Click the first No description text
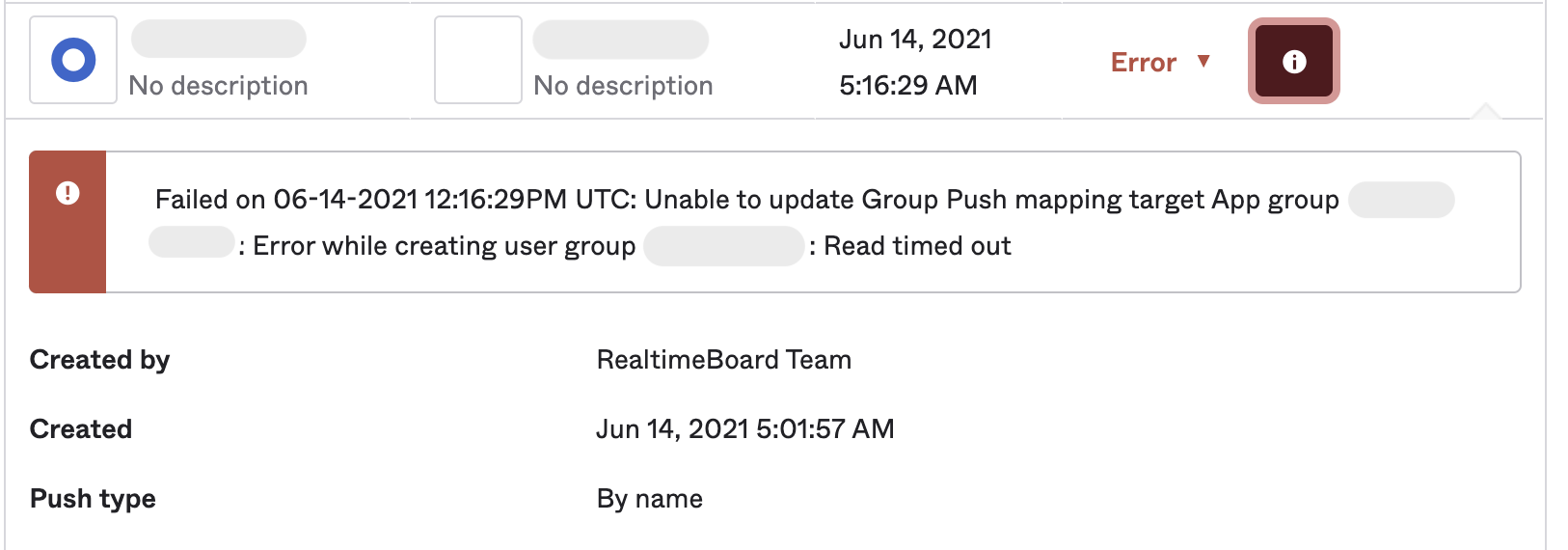 [x=219, y=86]
